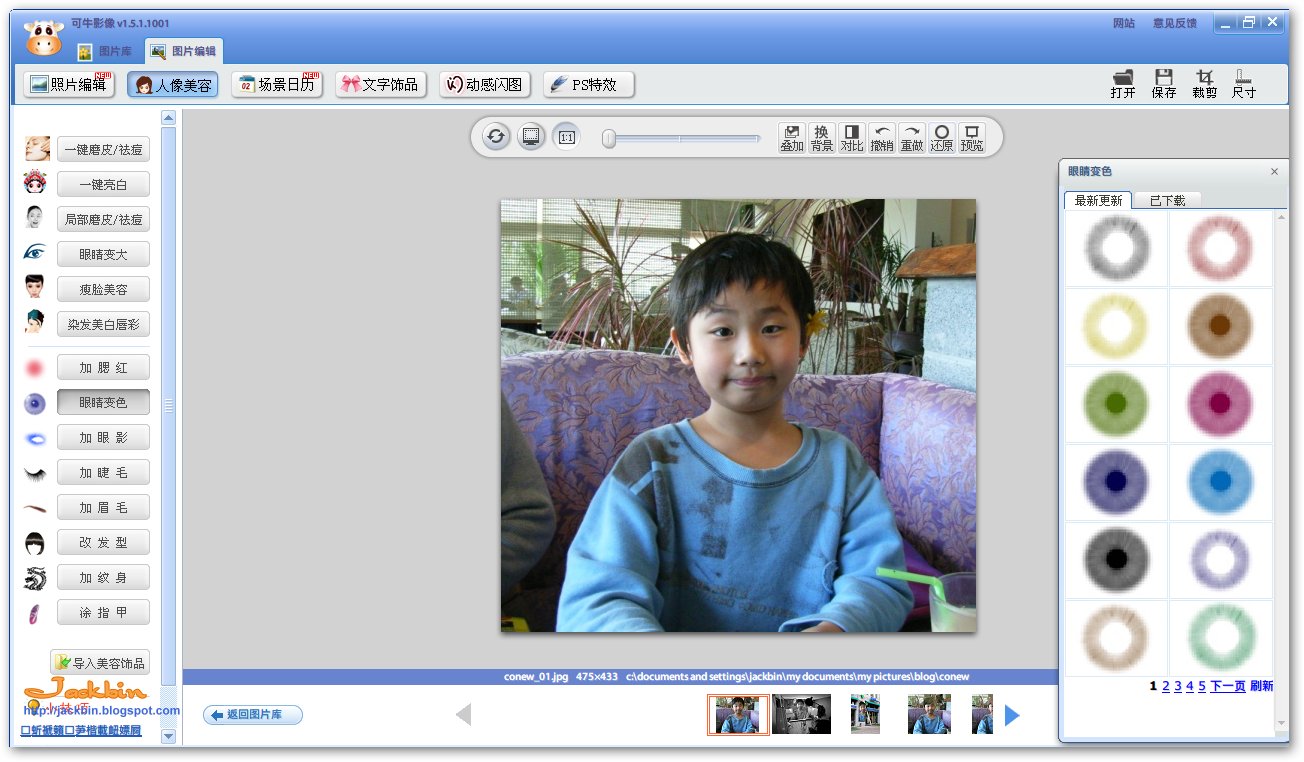Screen dimensions: 1304x762
Task: Select the 加纹身 tattoo tool
Action: tap(103, 577)
